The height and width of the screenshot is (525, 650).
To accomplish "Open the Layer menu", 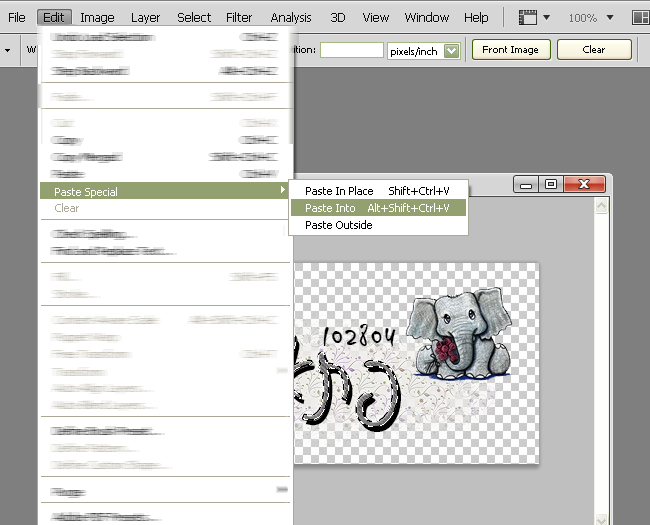I will [146, 17].
